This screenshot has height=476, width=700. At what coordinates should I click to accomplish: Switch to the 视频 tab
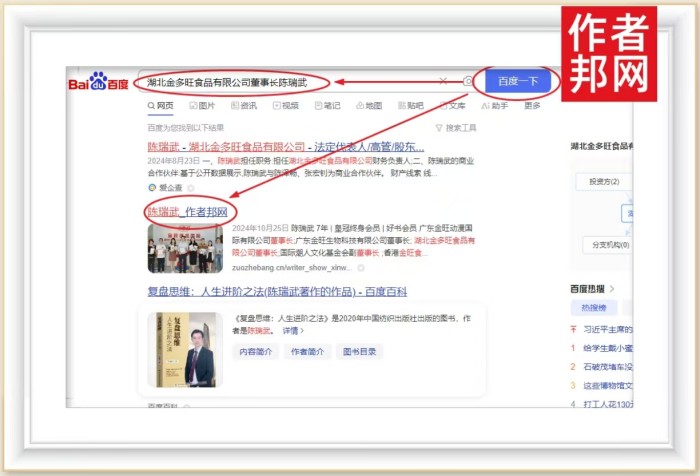pos(285,105)
